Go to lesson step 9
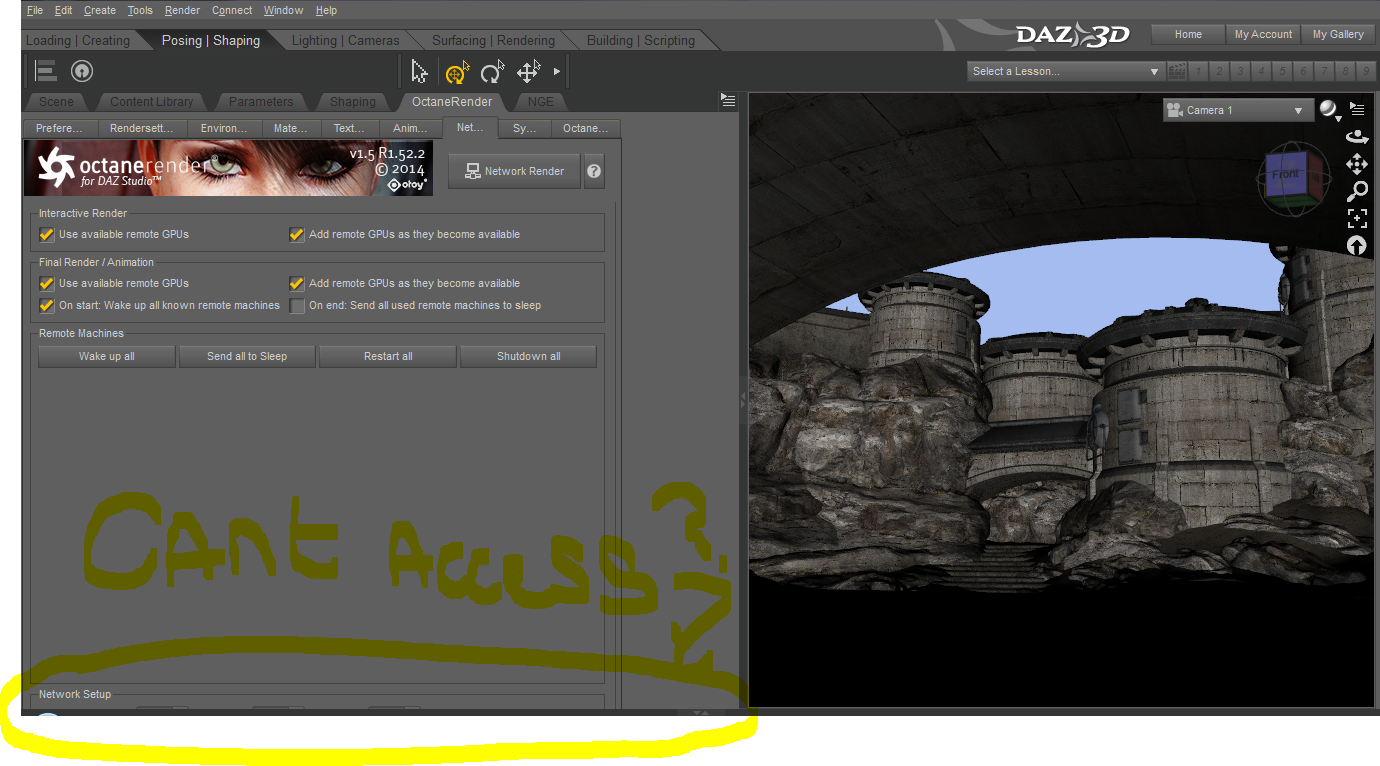Viewport: 1380px width, 766px height. (x=1368, y=71)
